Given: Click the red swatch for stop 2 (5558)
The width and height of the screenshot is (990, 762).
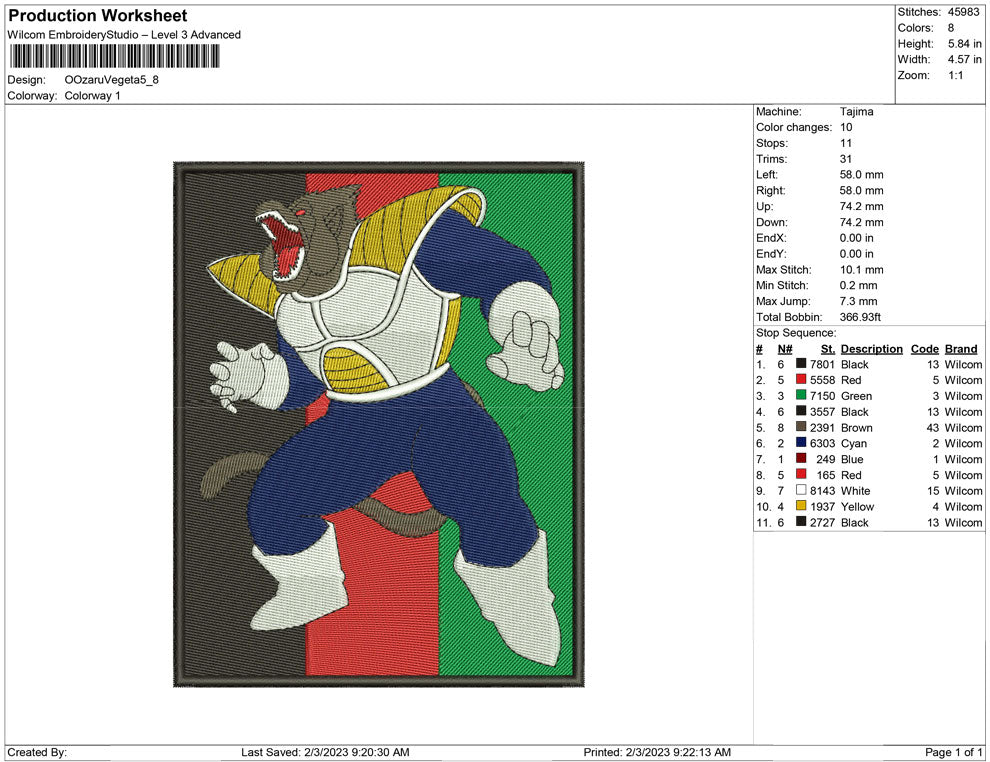Looking at the screenshot, I should click(801, 379).
